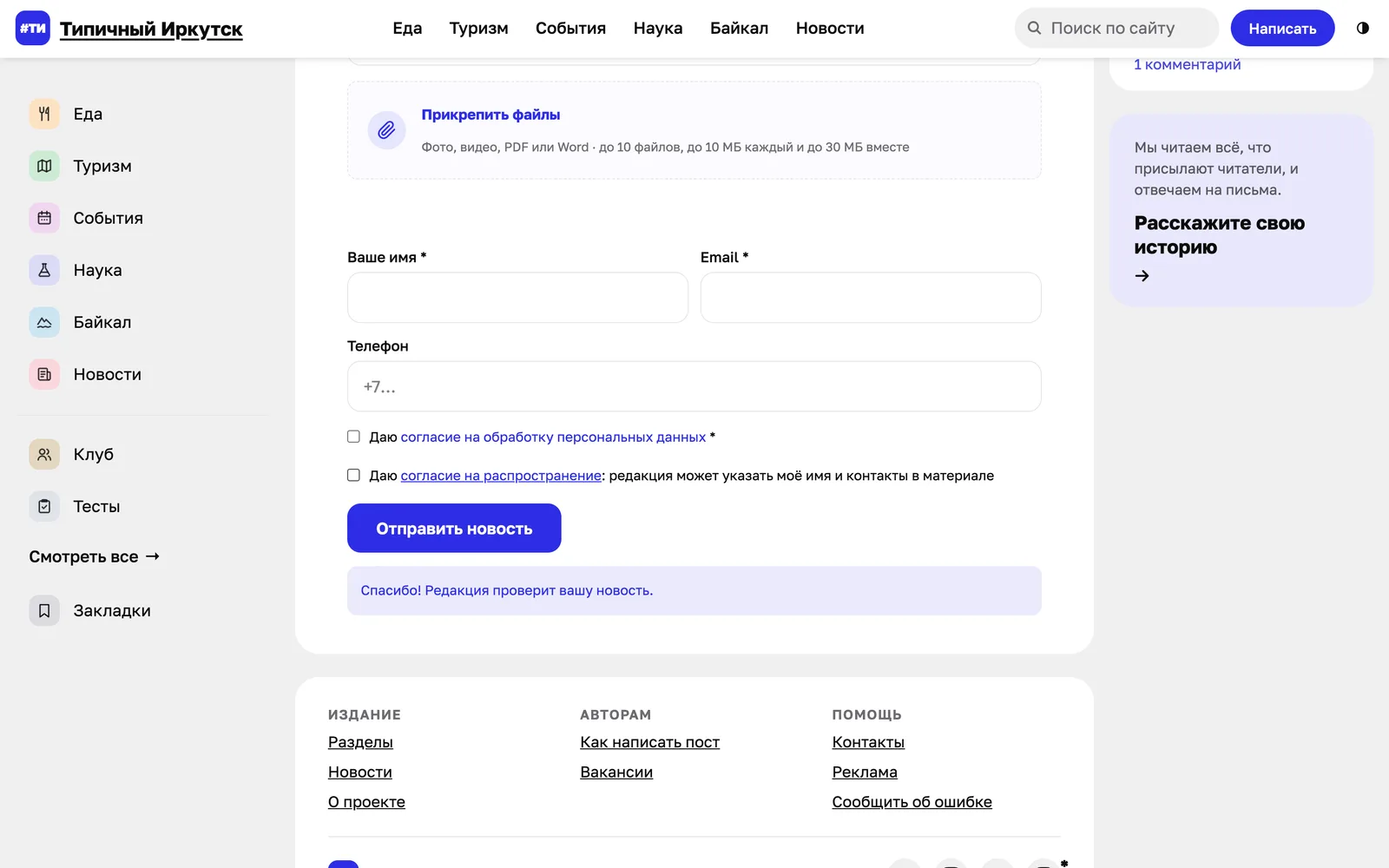Click the Клуб people sidebar icon
The width and height of the screenshot is (1389, 868).
coord(44,454)
